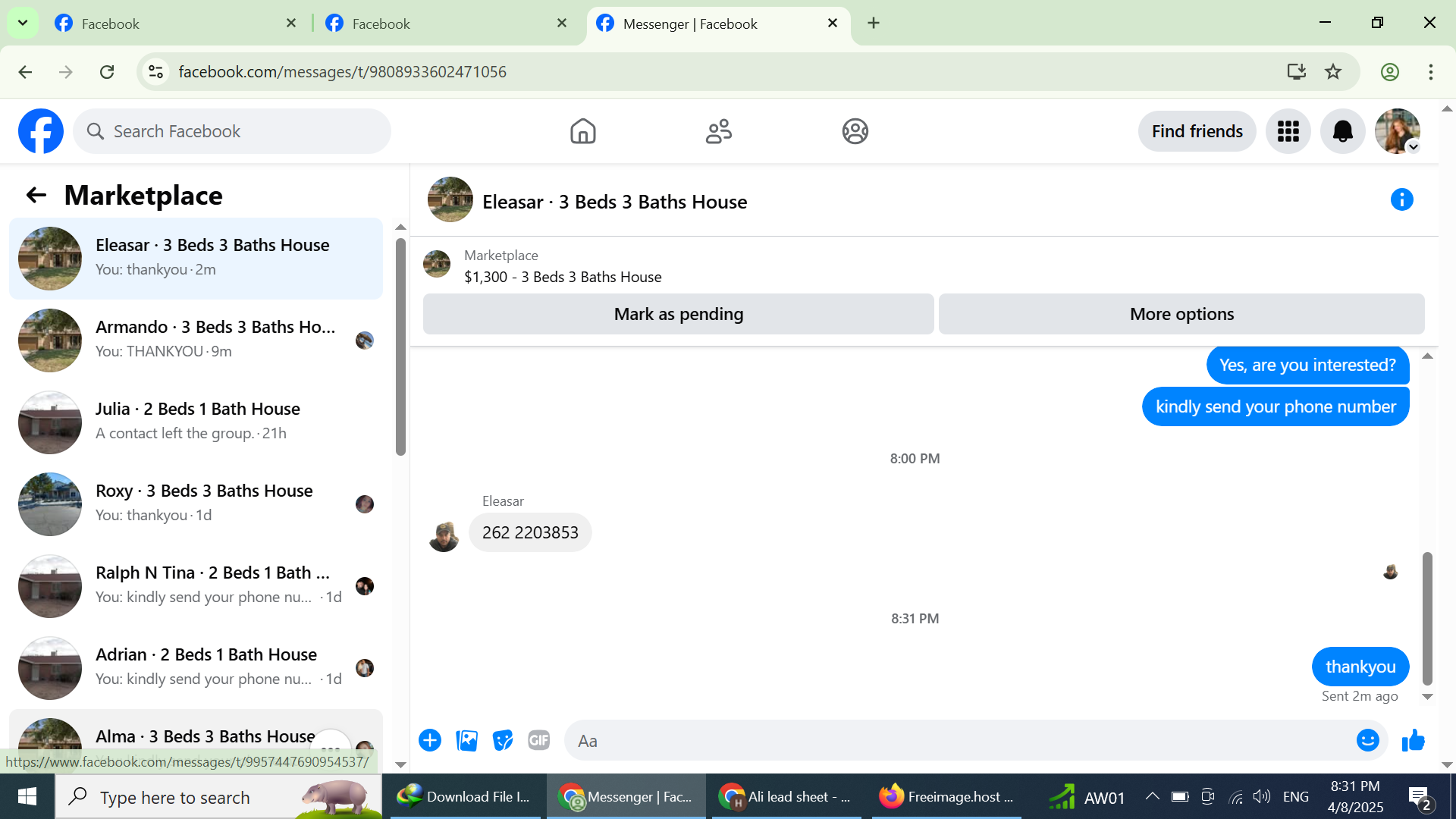
Task: Open the notifications bell
Action: pyautogui.click(x=1342, y=131)
